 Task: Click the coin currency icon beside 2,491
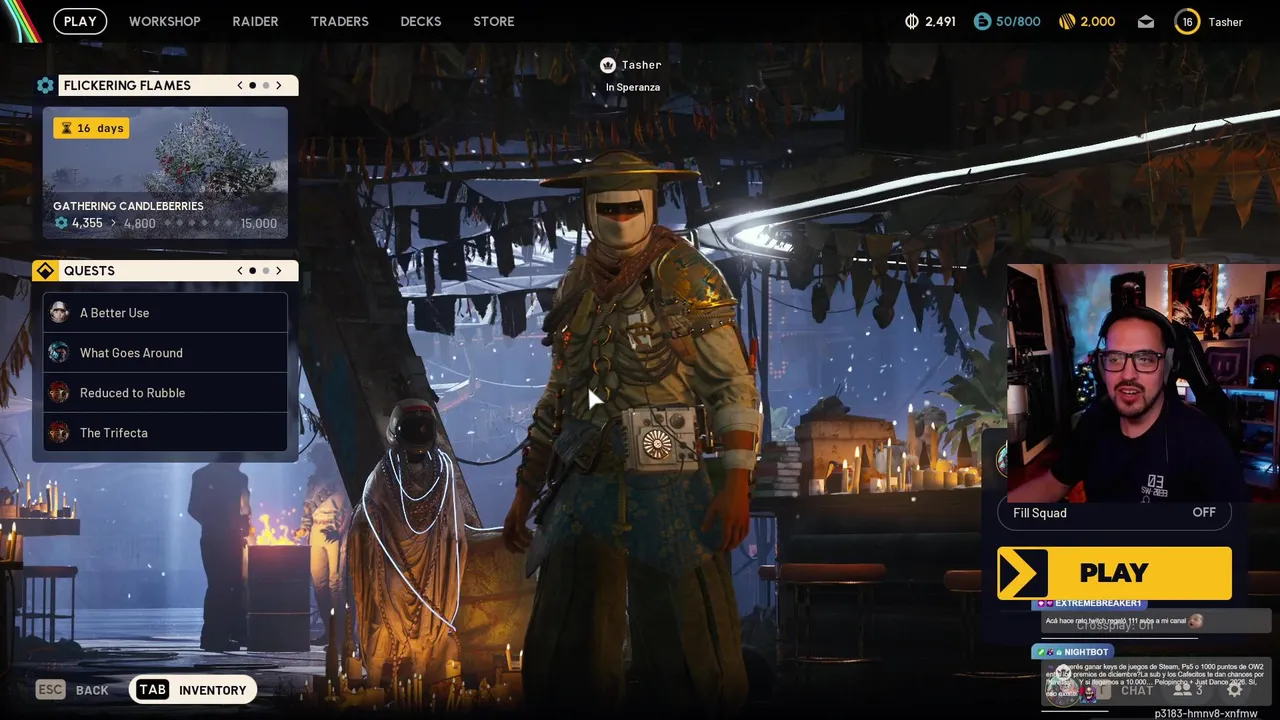[911, 21]
